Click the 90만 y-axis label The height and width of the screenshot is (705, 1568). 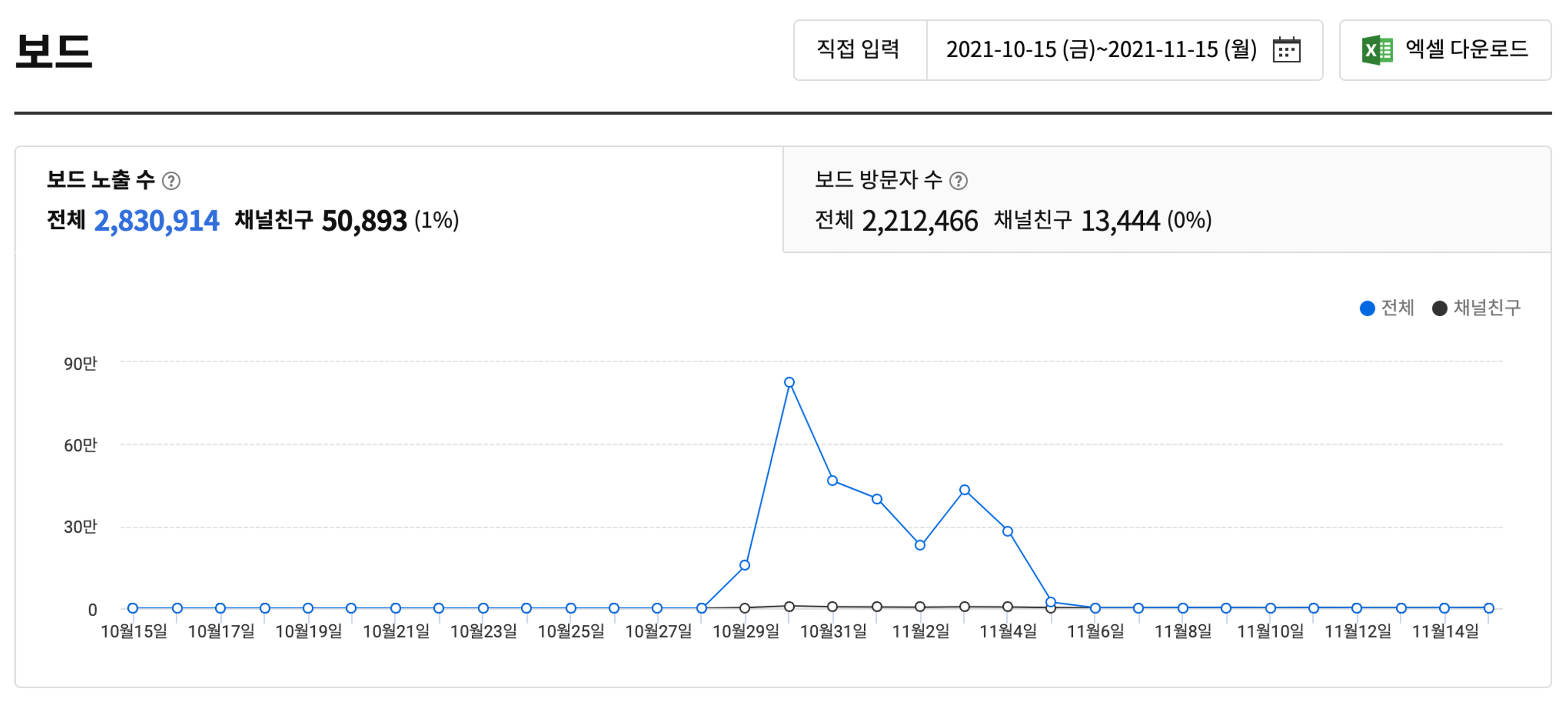(80, 363)
